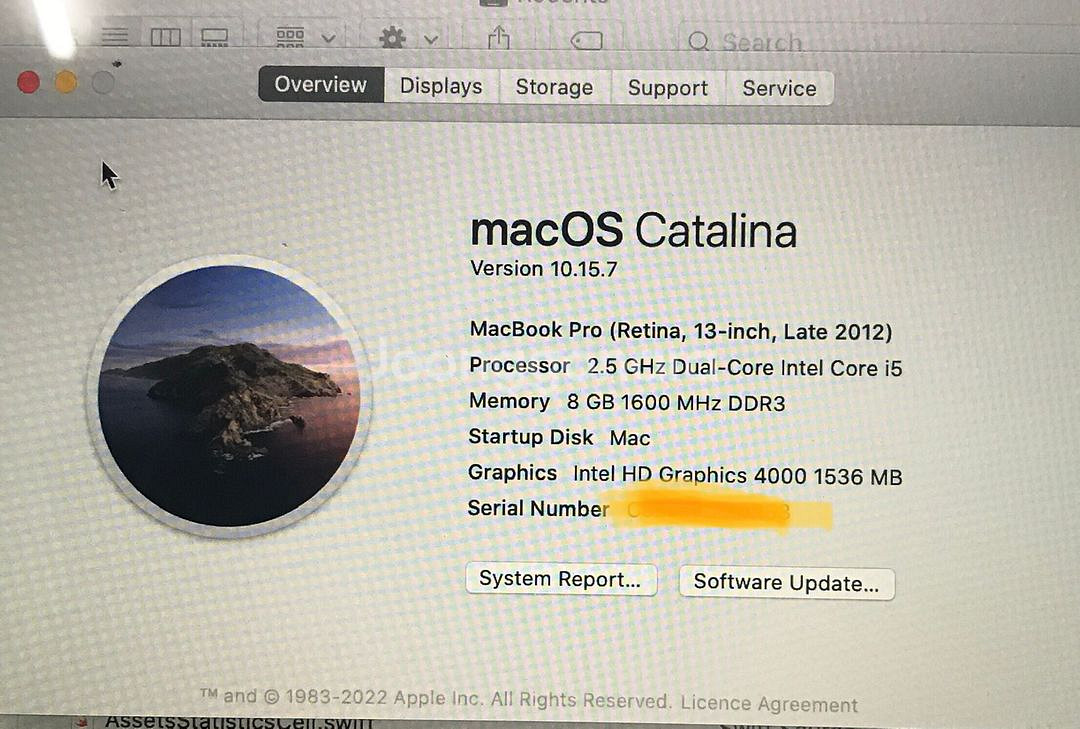Click the Edit Tags icon
Screen dimensions: 1080x729
click(x=586, y=41)
